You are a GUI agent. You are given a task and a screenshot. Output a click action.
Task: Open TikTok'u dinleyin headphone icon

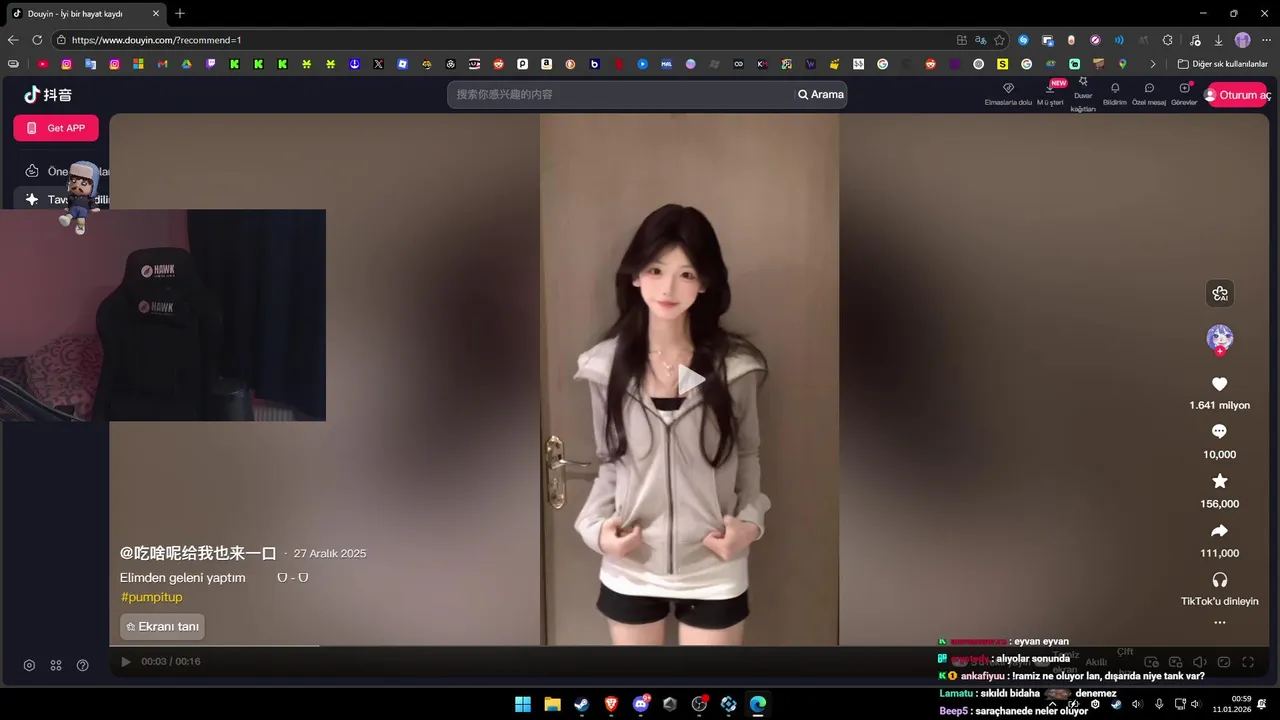point(1219,580)
